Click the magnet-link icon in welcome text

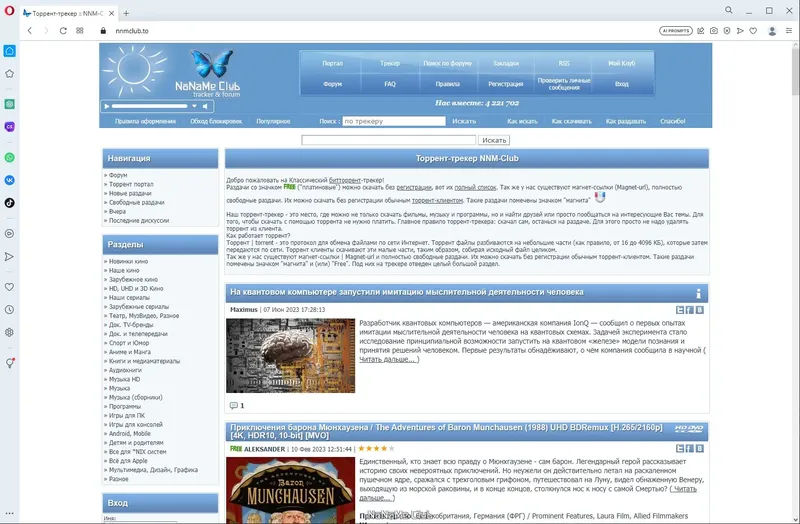(600, 197)
